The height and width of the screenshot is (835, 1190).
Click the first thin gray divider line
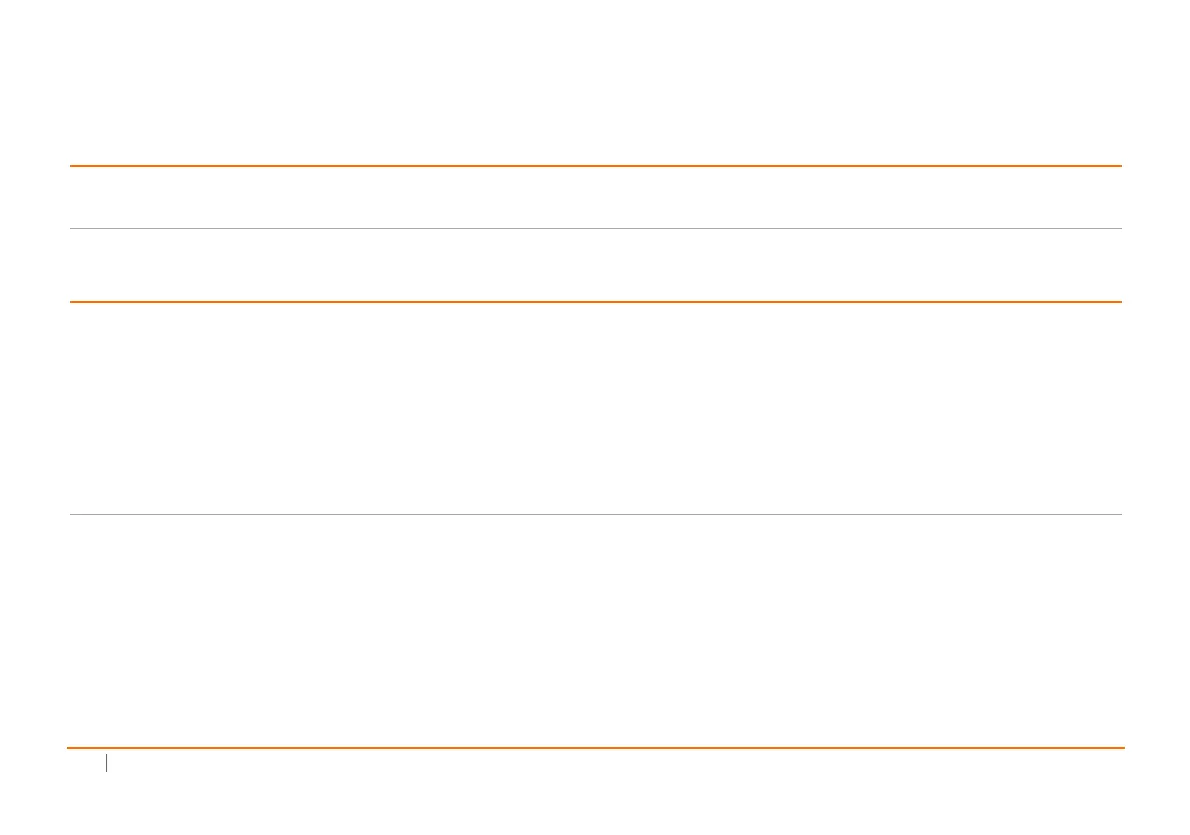pyautogui.click(x=595, y=229)
